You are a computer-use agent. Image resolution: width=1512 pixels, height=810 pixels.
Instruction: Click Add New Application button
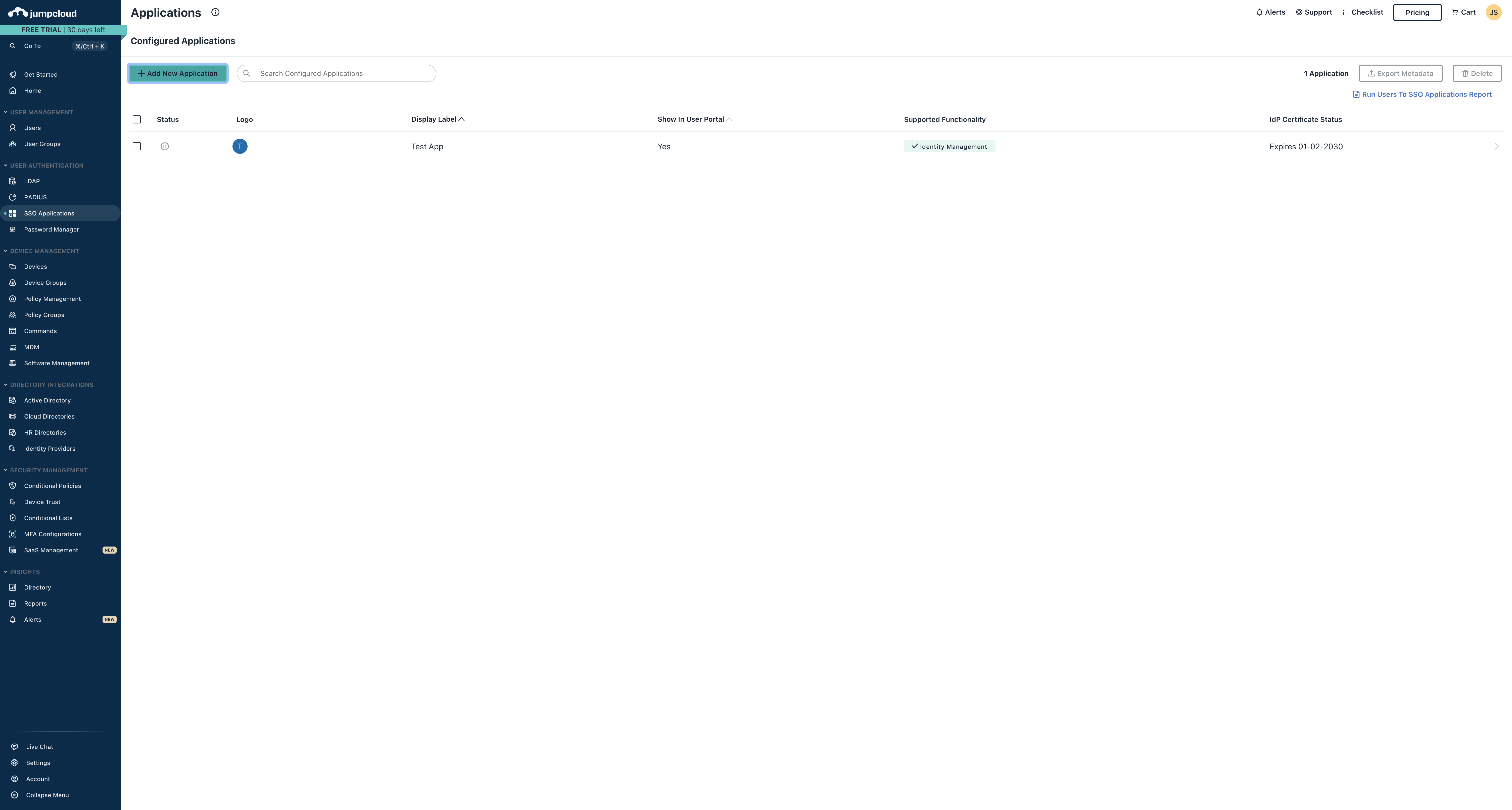[178, 73]
